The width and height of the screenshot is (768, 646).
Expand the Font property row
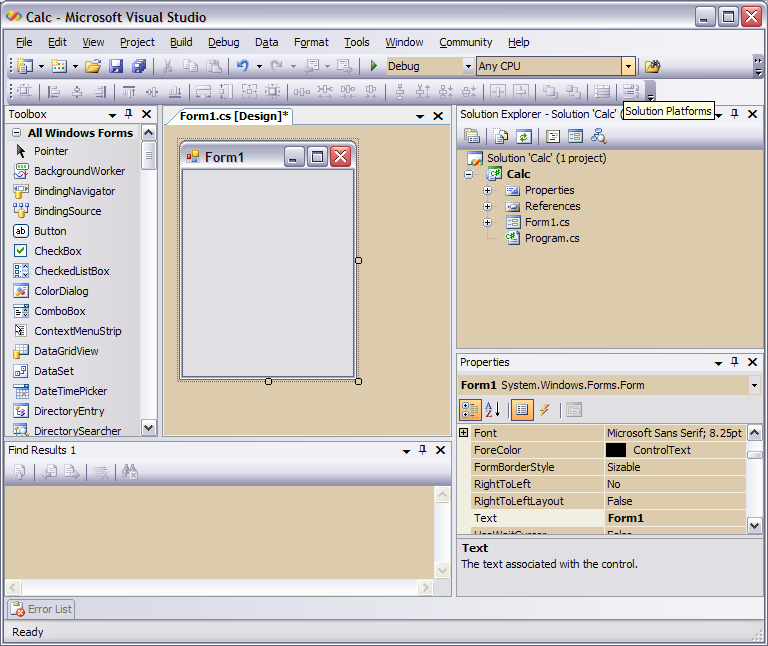tap(464, 433)
